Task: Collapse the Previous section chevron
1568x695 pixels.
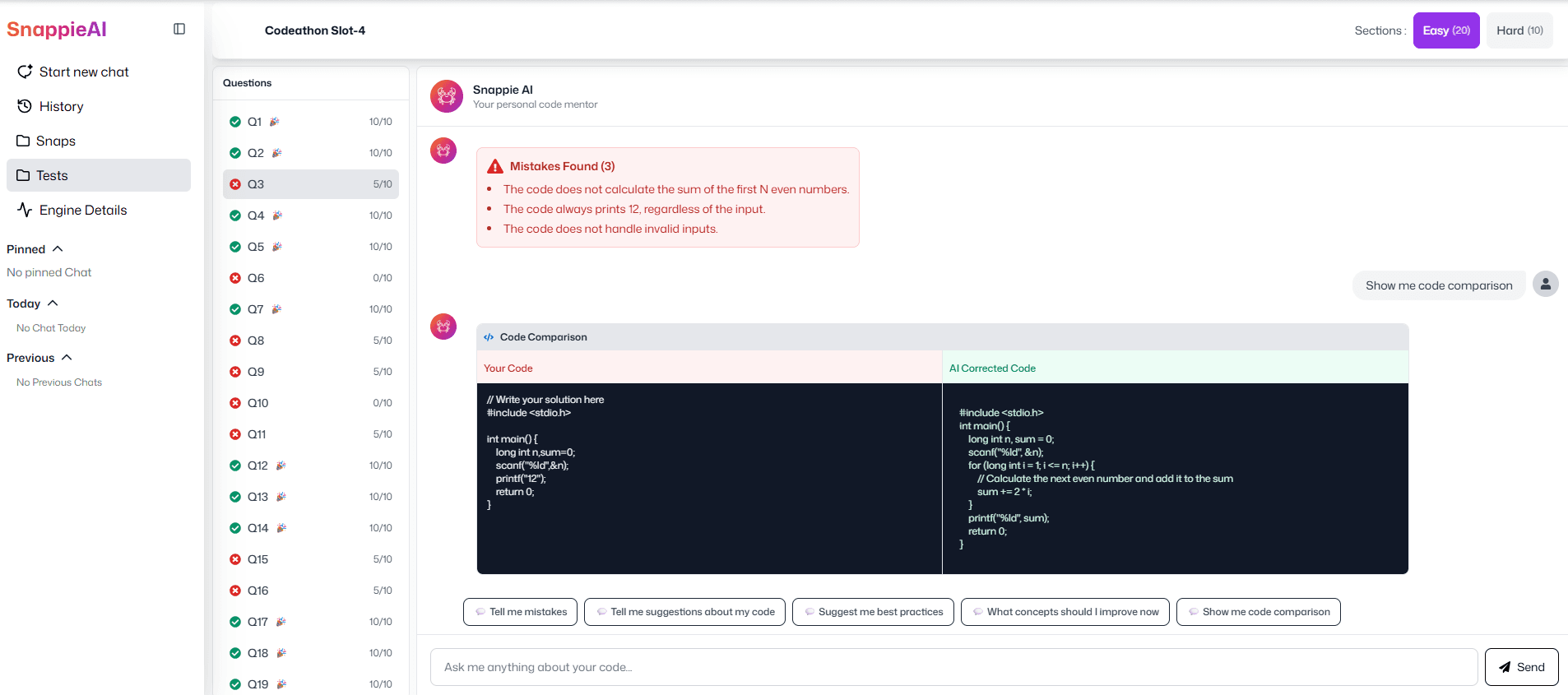Action: pos(67,357)
